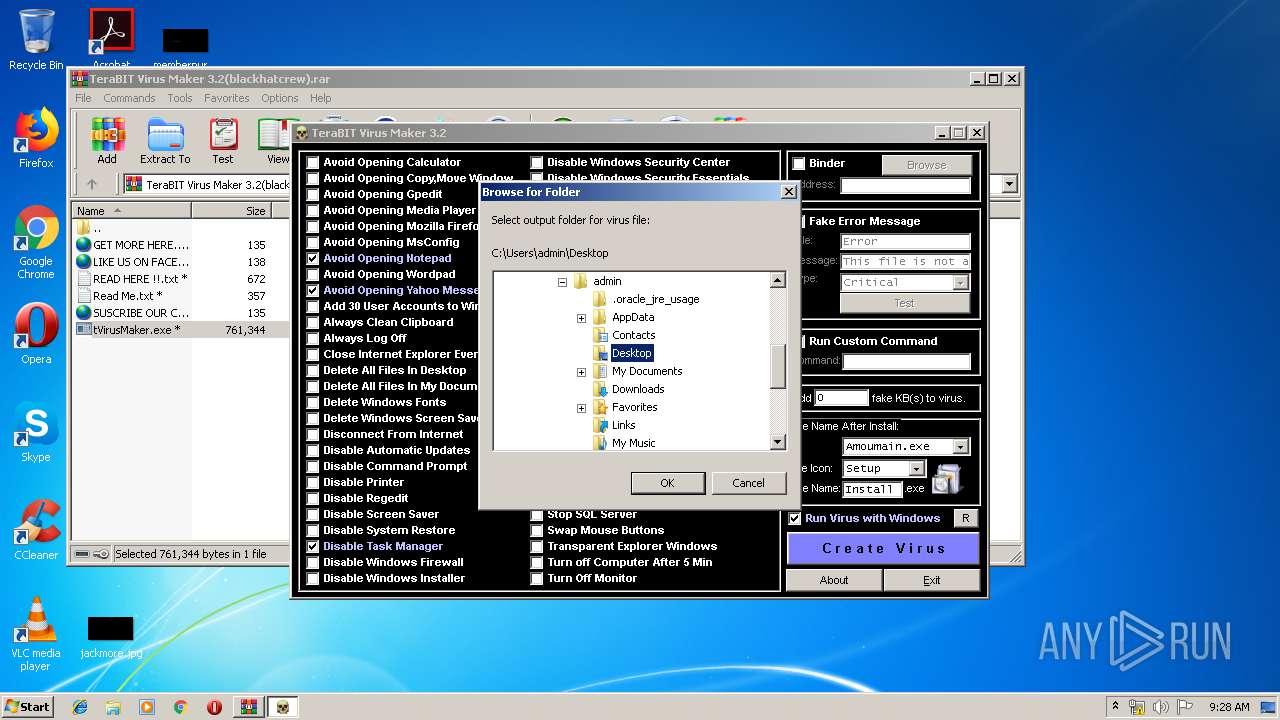Select the Downloads folder in tree
Viewport: 1280px width, 720px height.
coord(638,389)
